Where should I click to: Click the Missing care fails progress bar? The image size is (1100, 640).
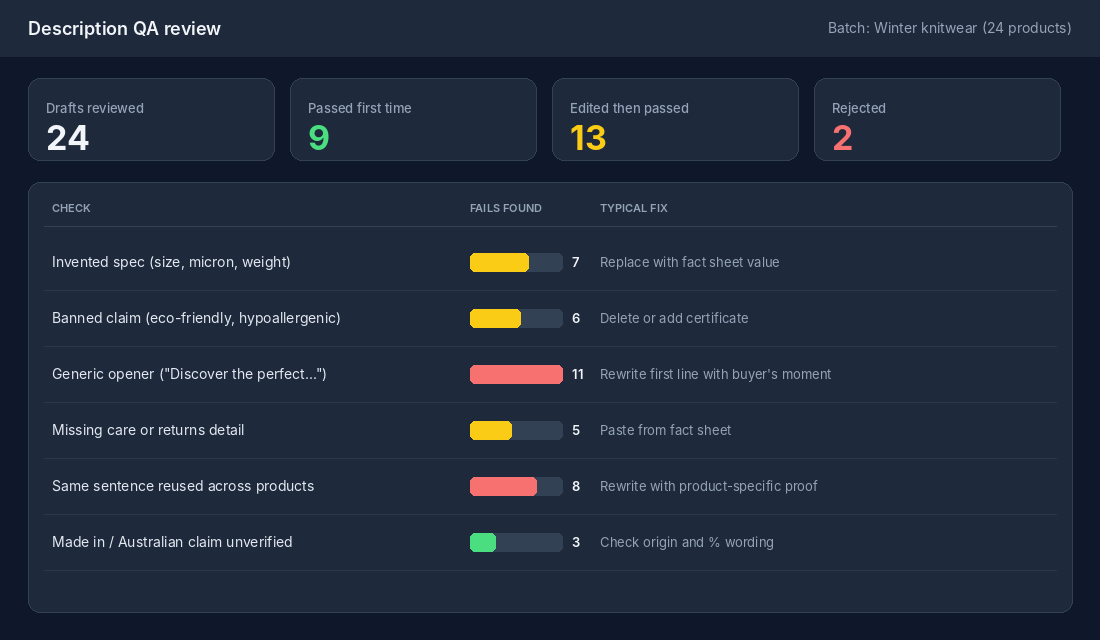pos(516,431)
